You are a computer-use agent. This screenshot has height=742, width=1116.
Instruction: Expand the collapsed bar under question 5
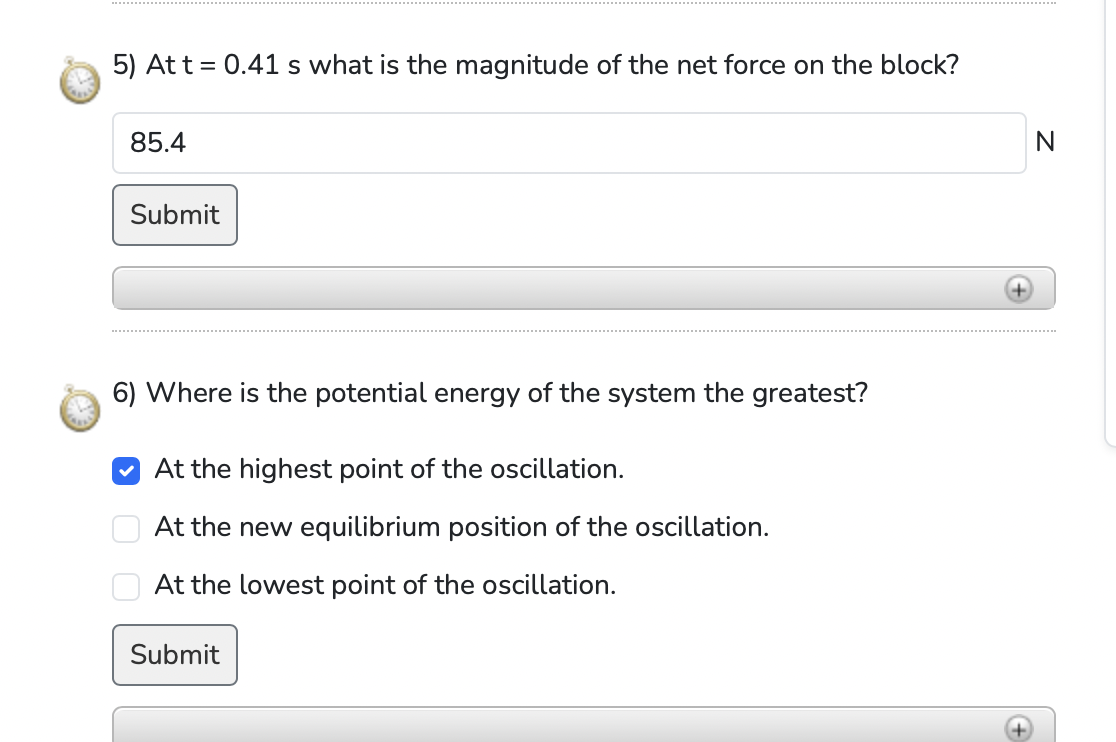click(584, 288)
